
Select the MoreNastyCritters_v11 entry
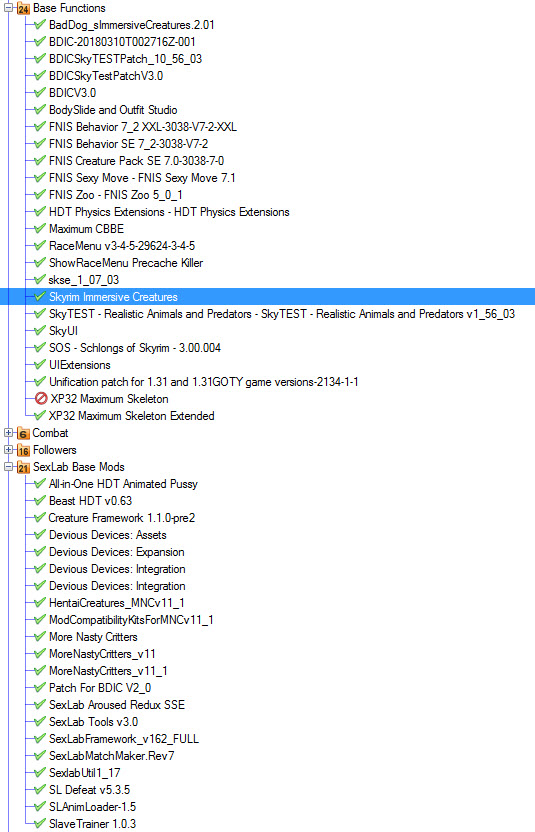tap(102, 654)
